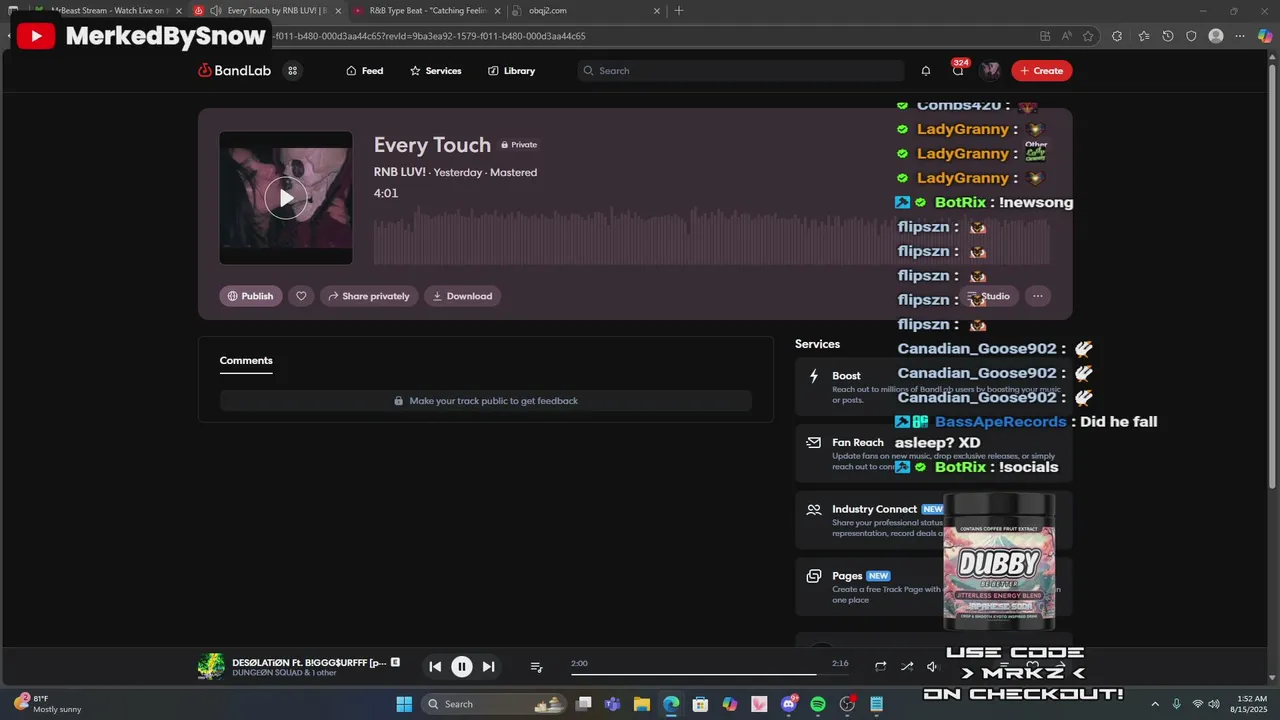Mute the player volume

(932, 667)
